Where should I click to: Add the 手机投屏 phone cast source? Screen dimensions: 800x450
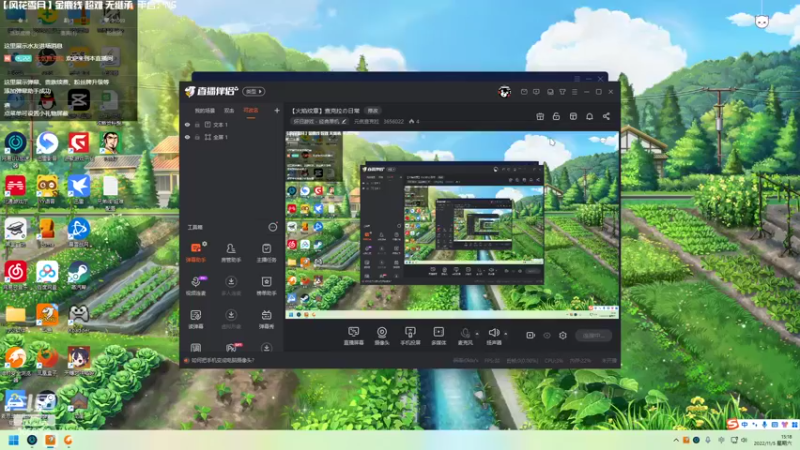click(410, 336)
